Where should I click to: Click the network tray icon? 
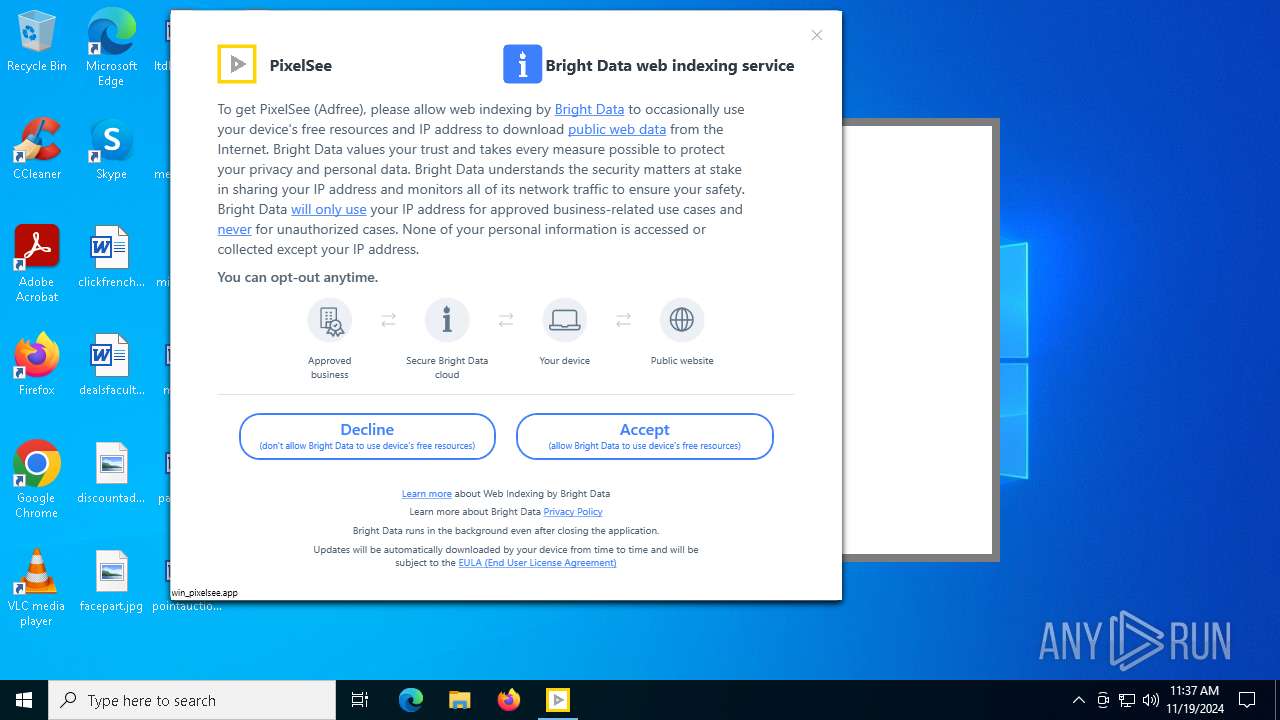tap(1127, 700)
